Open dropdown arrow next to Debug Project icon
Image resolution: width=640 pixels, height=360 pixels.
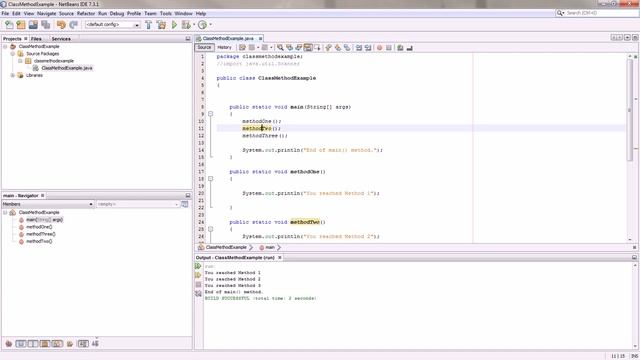point(194,25)
